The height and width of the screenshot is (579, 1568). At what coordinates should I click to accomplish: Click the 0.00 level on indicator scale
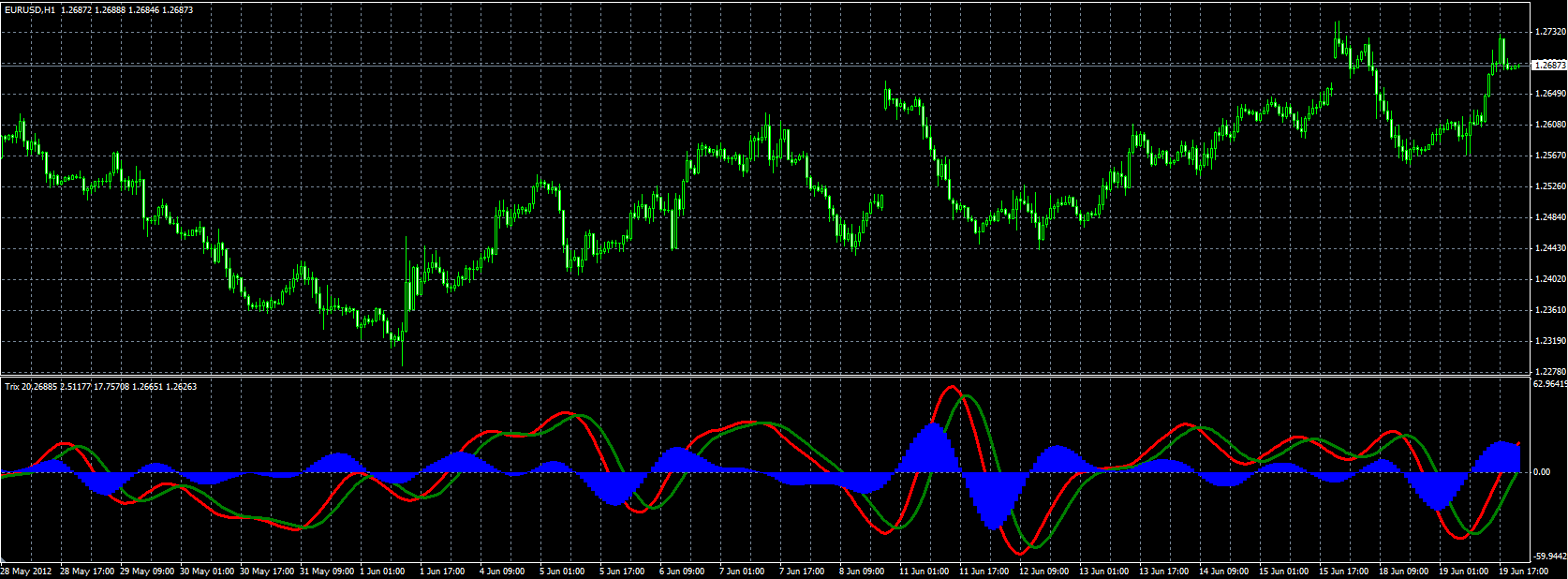click(x=1542, y=472)
